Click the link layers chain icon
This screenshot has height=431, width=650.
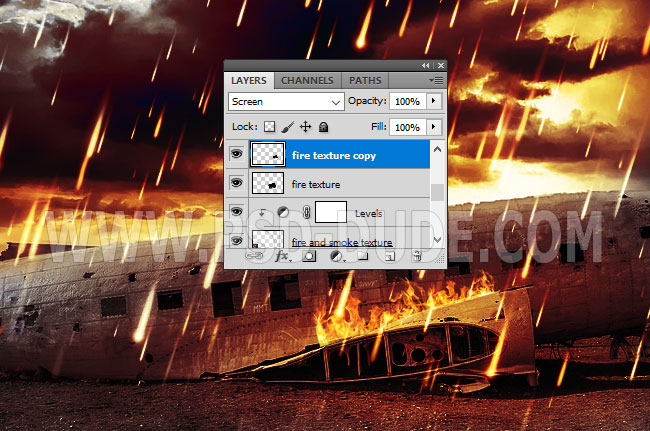pos(254,257)
